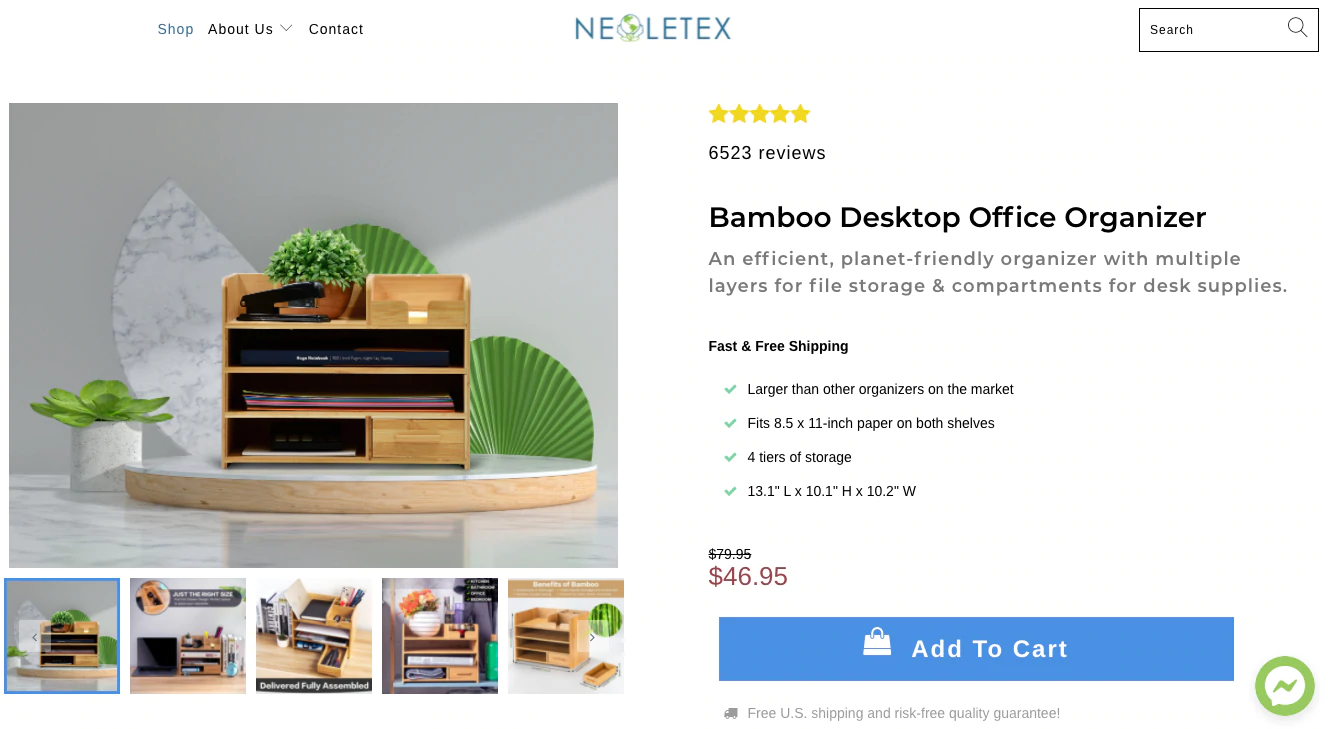Click the delivery truck icon
This screenshot has width=1328, height=729.
[x=731, y=713]
